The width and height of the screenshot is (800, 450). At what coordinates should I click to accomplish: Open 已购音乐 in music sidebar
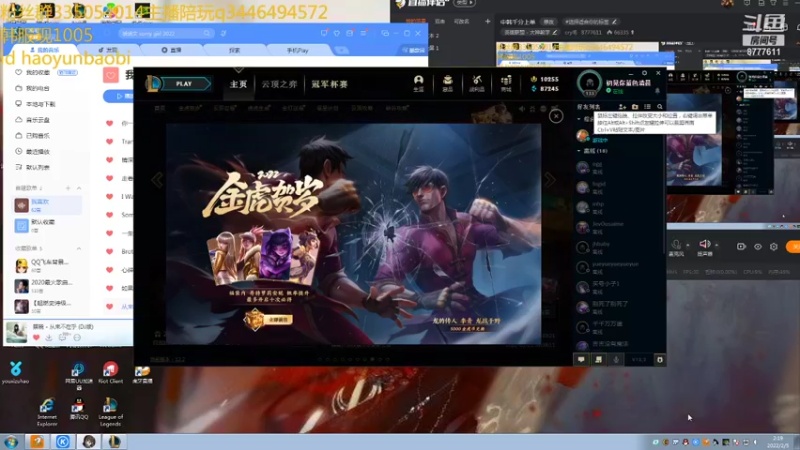coord(33,136)
